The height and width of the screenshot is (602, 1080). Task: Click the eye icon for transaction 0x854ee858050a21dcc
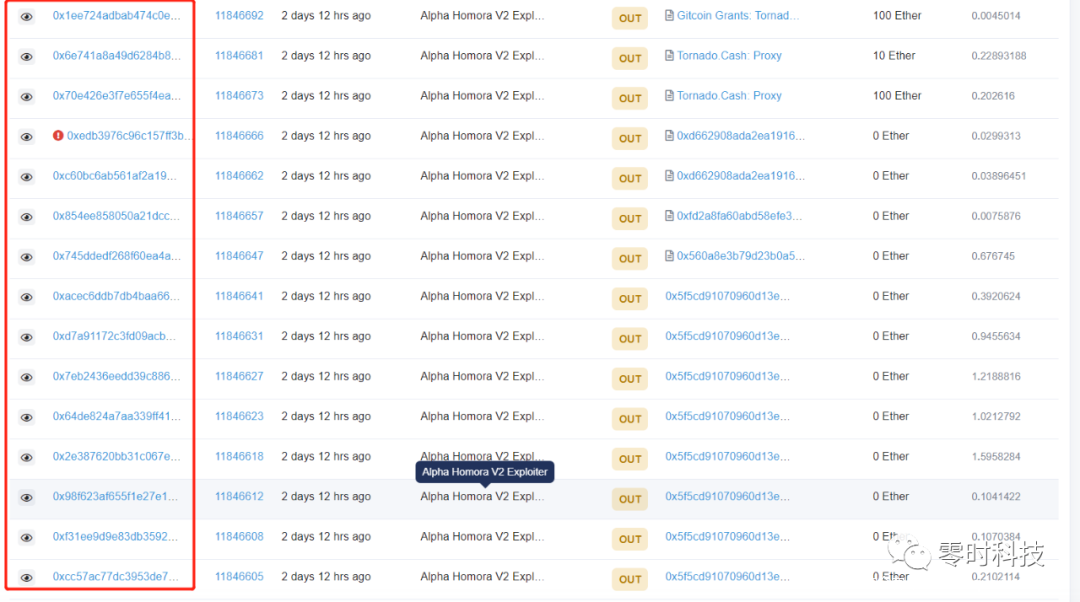(x=26, y=217)
